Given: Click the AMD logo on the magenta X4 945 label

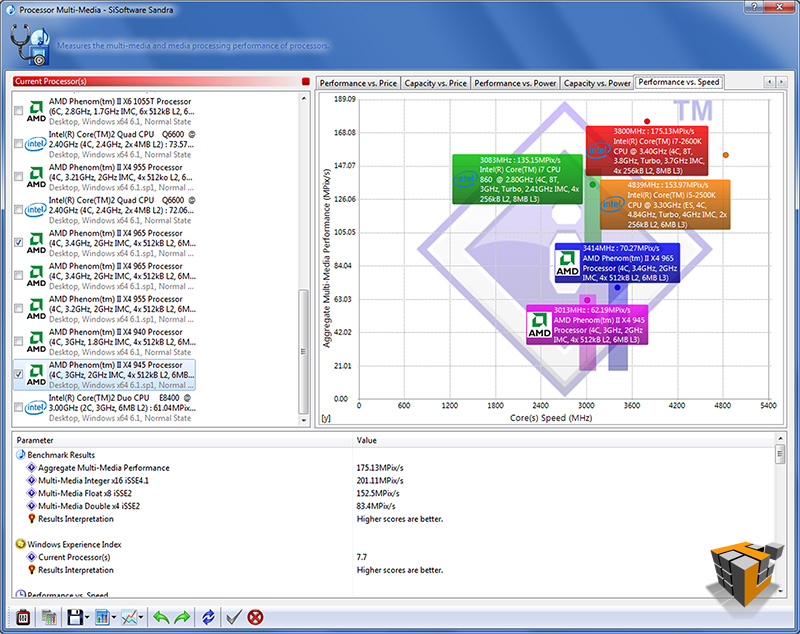Looking at the screenshot, I should [539, 325].
